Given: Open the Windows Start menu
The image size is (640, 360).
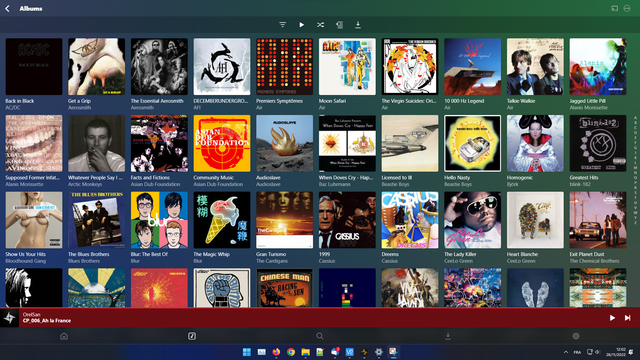Looking at the screenshot, I should point(247,352).
